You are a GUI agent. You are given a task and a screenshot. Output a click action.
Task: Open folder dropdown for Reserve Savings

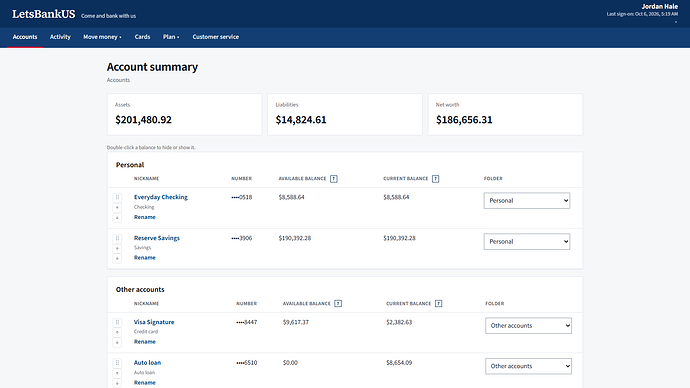click(x=527, y=242)
